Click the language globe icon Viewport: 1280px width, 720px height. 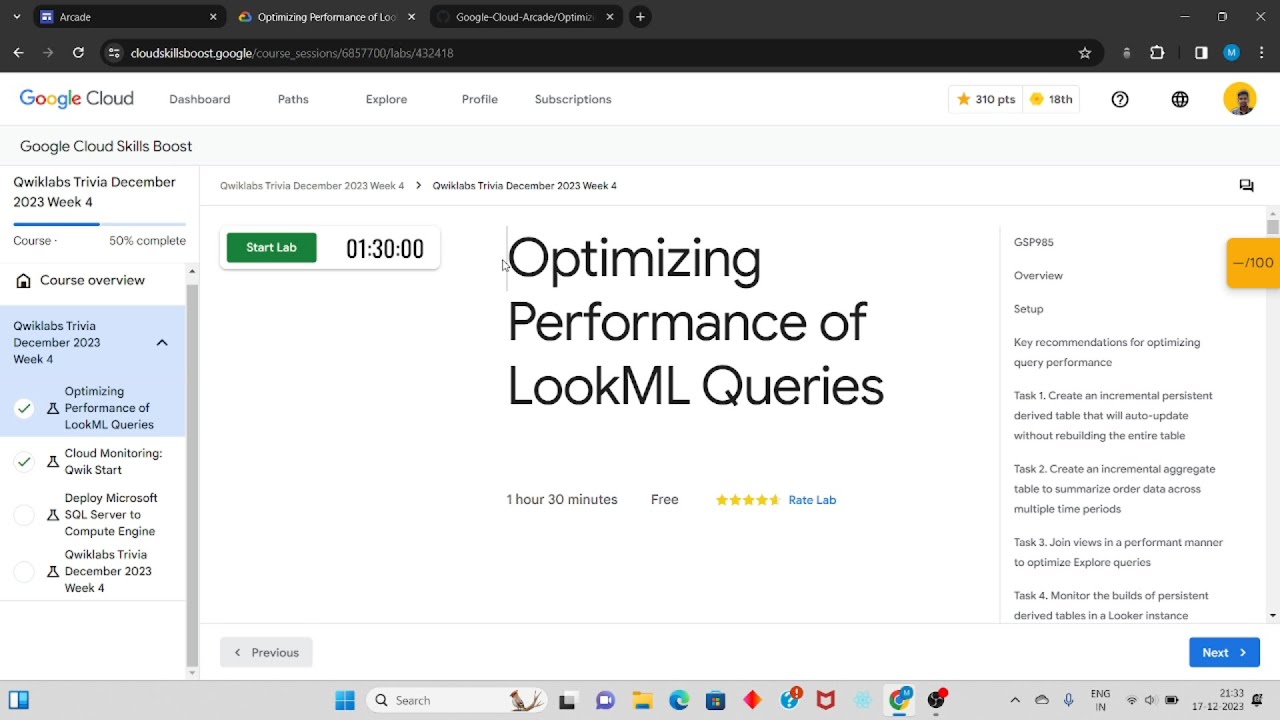(x=1180, y=99)
